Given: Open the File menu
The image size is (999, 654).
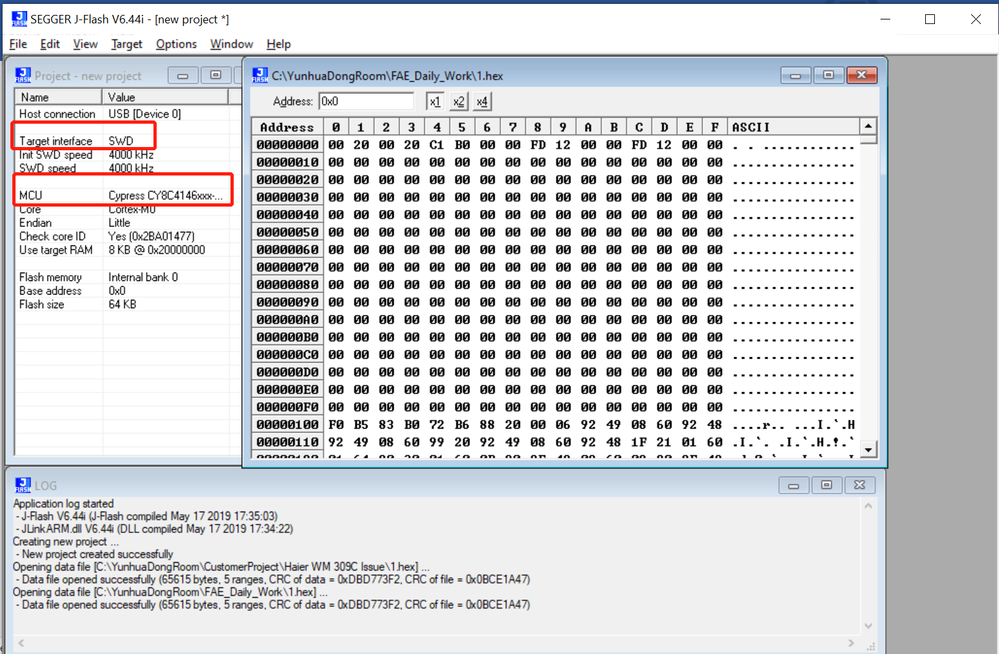Looking at the screenshot, I should 17,44.
